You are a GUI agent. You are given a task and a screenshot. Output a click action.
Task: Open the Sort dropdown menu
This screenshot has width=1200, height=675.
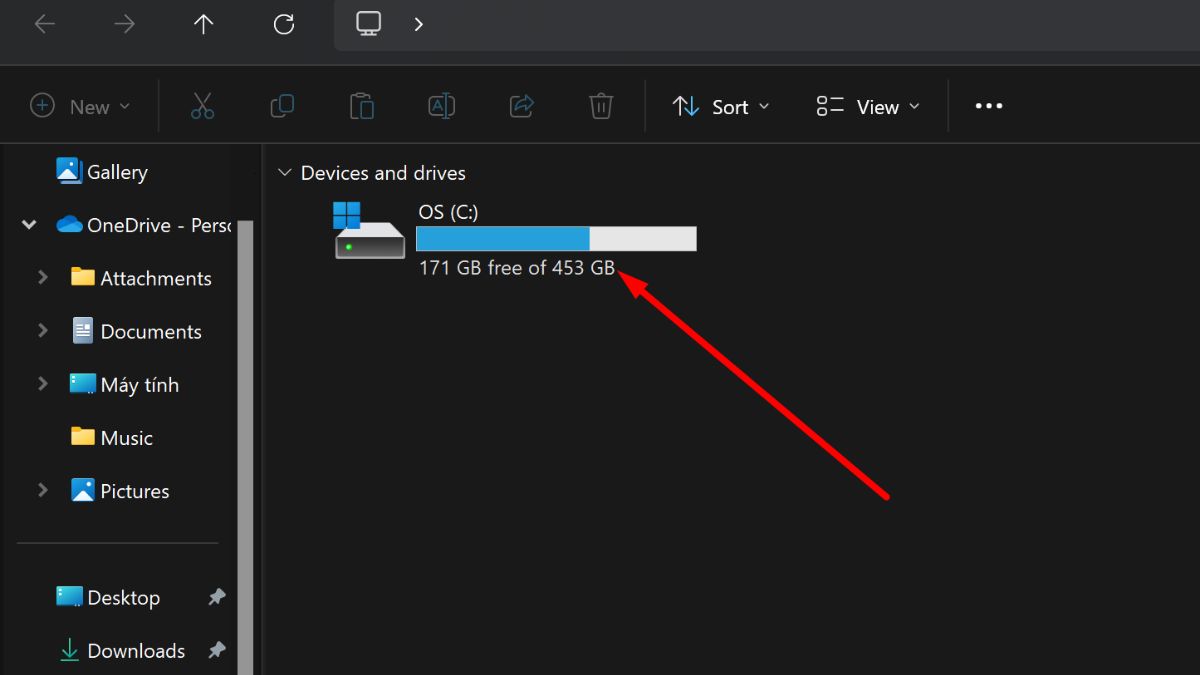pyautogui.click(x=721, y=106)
